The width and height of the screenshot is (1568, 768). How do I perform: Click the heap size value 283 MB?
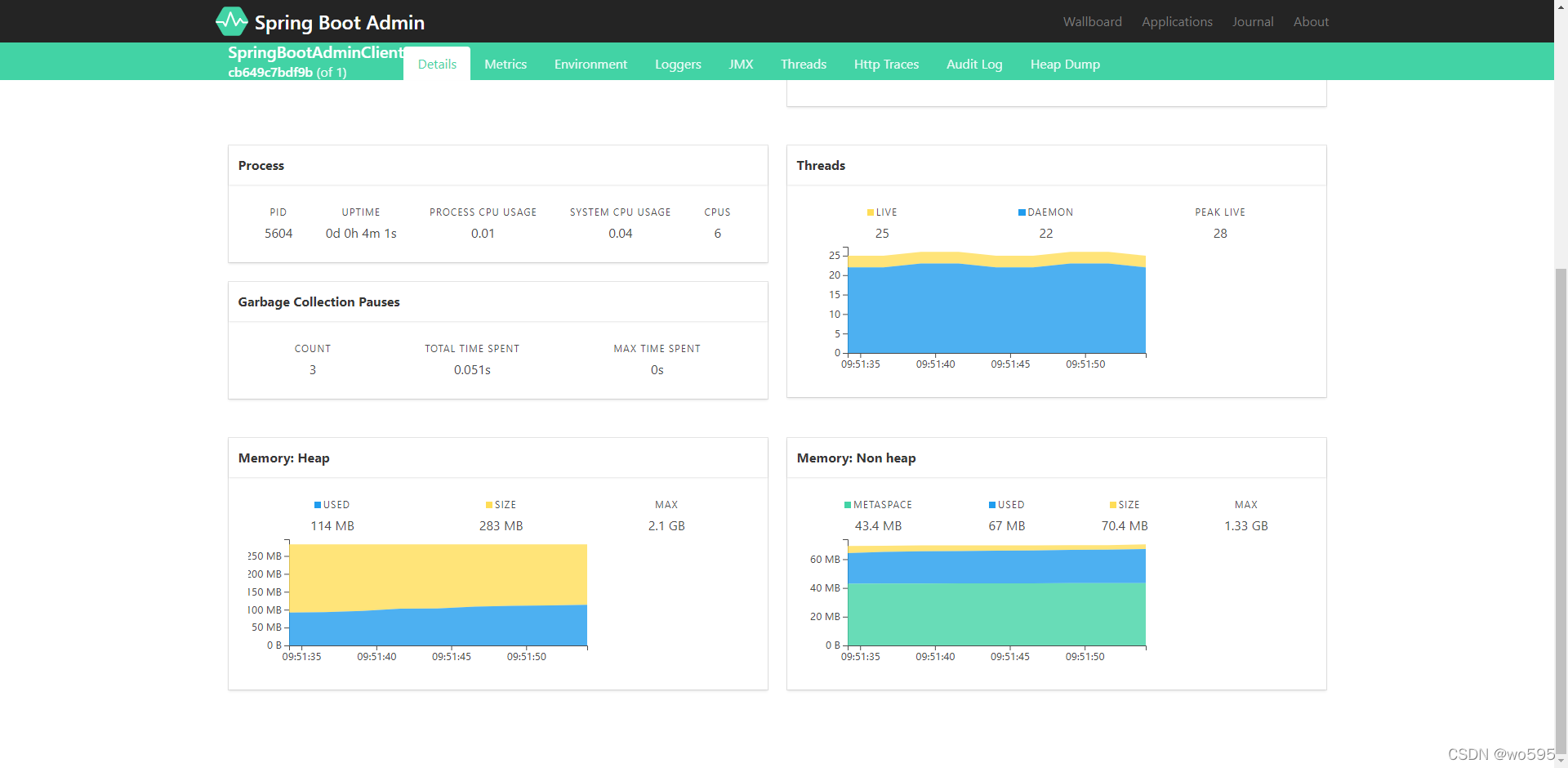coord(501,526)
